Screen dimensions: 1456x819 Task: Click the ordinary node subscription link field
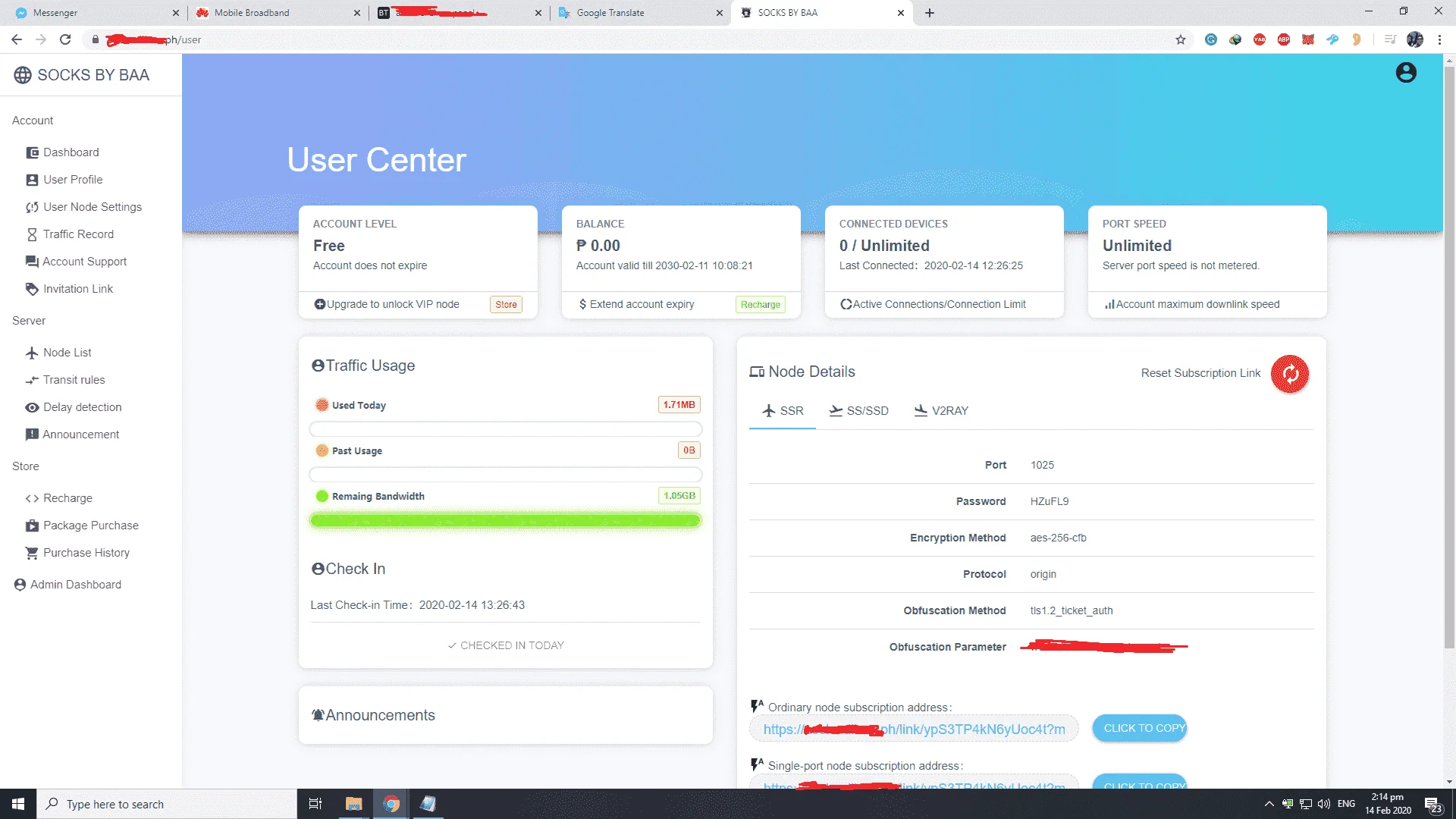pos(914,730)
